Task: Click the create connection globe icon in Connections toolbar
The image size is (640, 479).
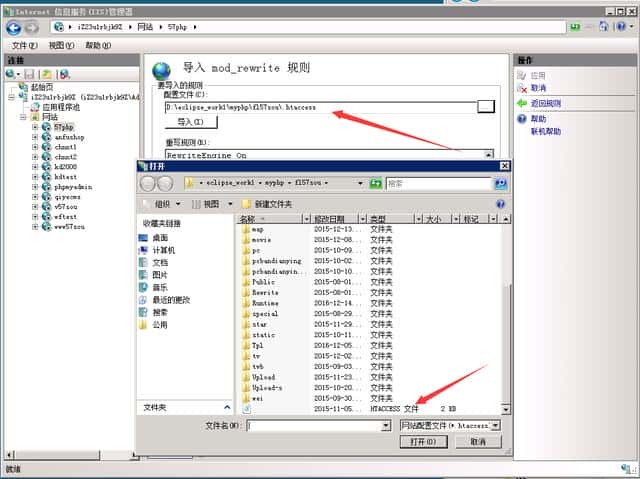Action: click(10, 74)
